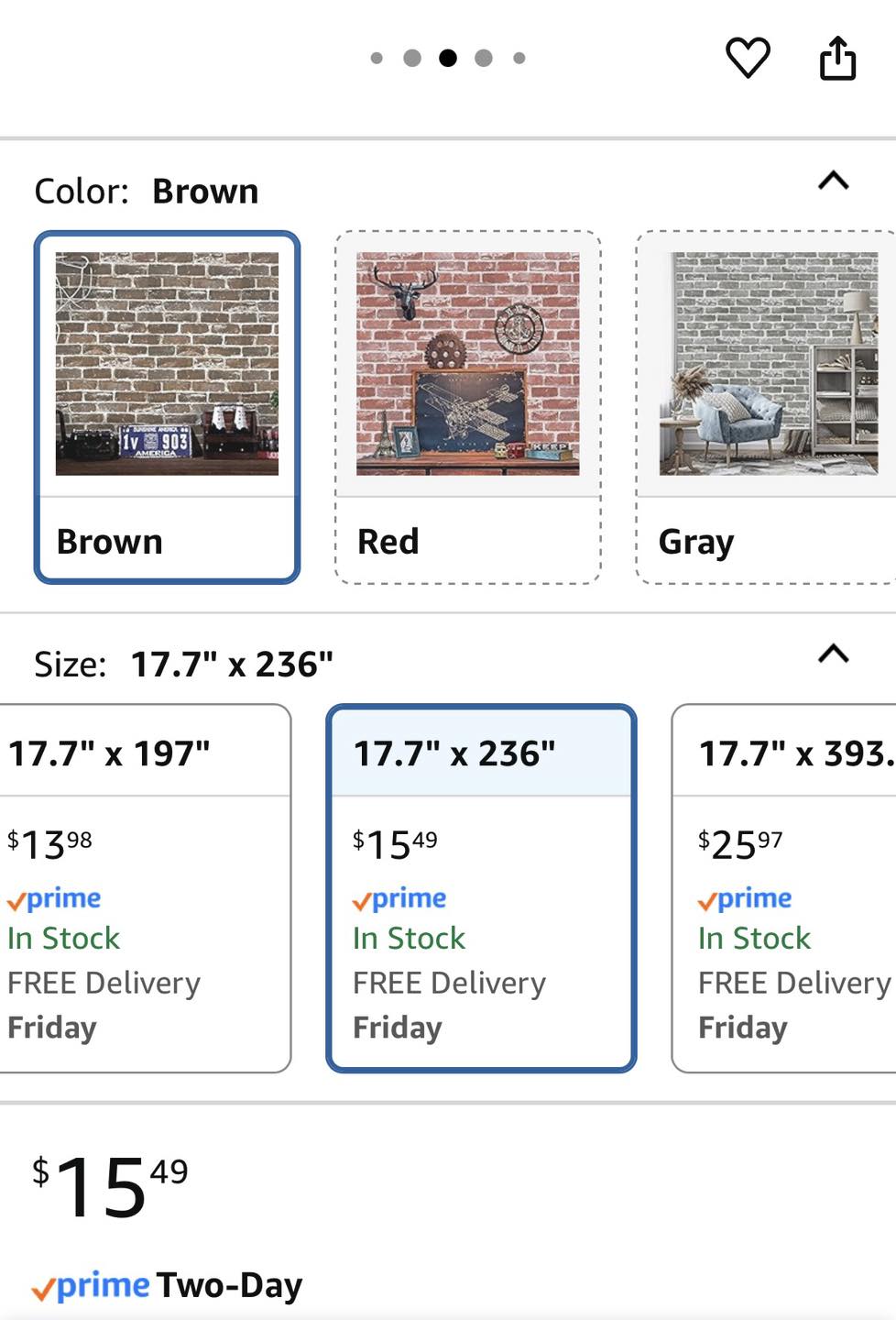The image size is (896, 1320).
Task: Go to the last image pagination dot
Action: pyautogui.click(x=519, y=58)
